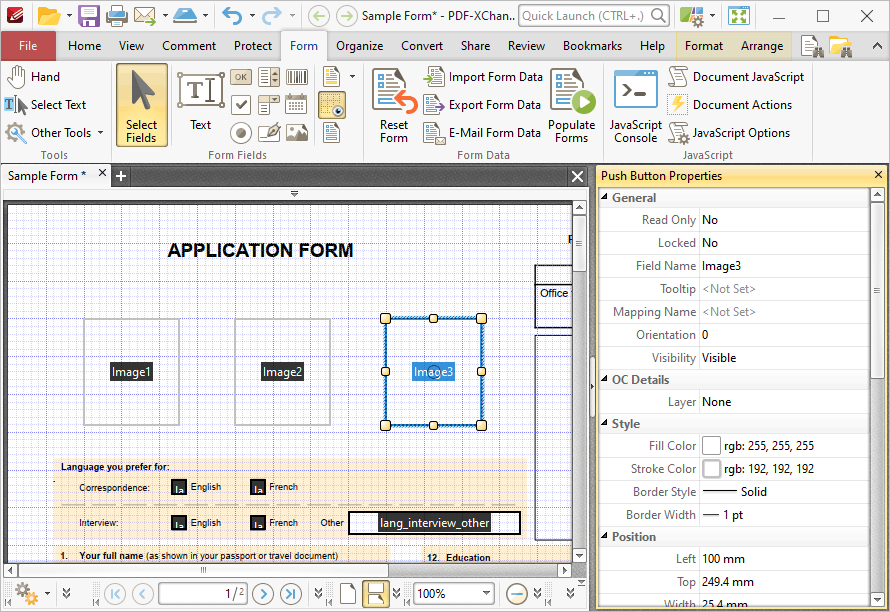Switch to the Comment ribbon tab
This screenshot has width=890, height=612.
pos(189,46)
